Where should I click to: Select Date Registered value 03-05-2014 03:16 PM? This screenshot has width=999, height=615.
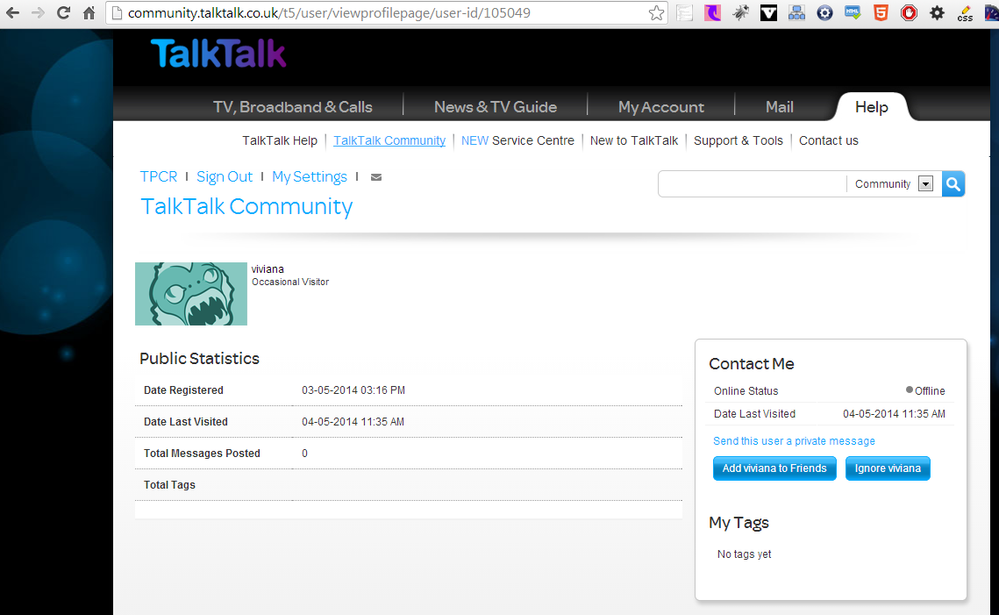pos(354,390)
